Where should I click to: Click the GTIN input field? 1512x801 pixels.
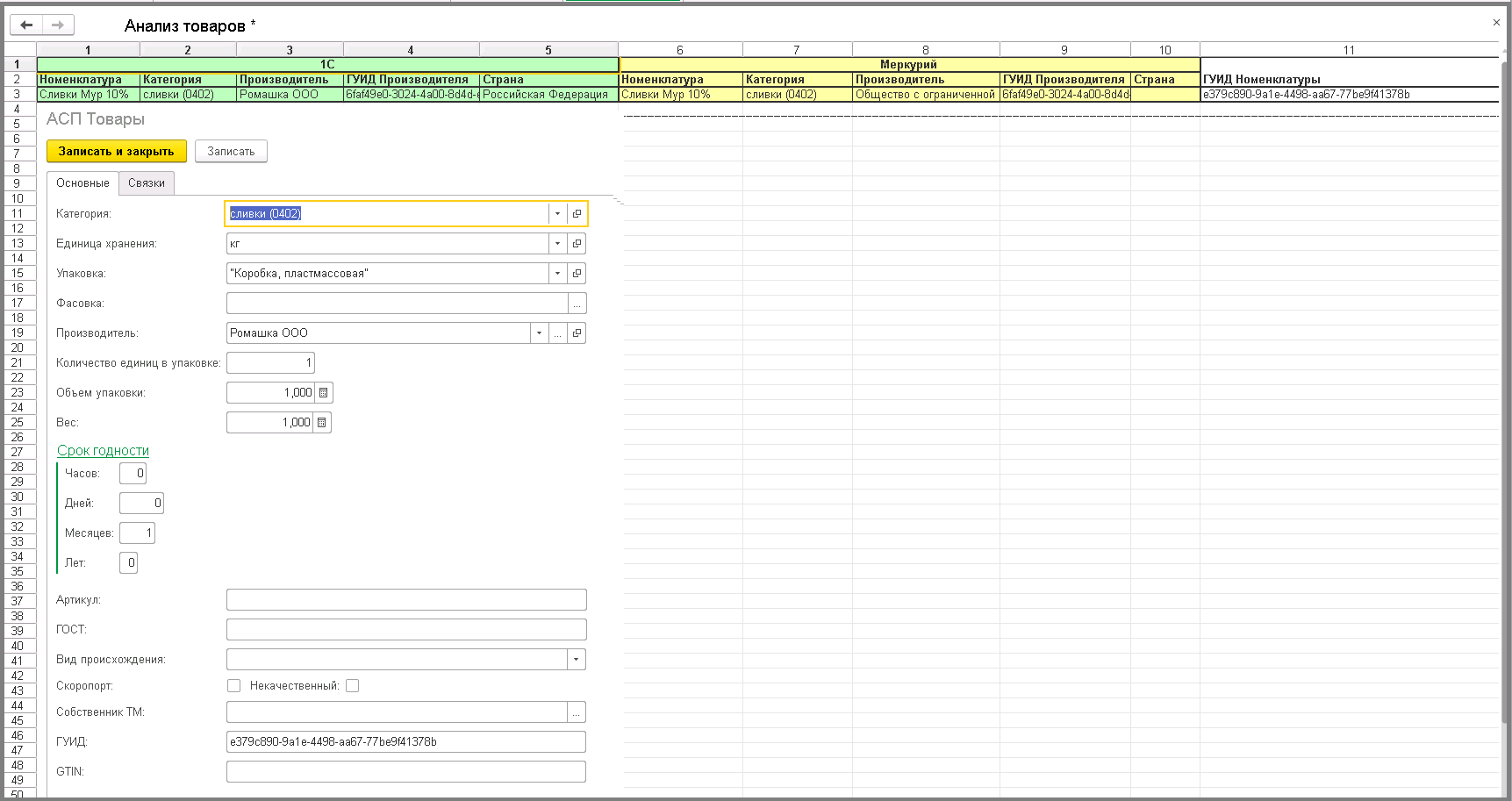click(x=406, y=771)
